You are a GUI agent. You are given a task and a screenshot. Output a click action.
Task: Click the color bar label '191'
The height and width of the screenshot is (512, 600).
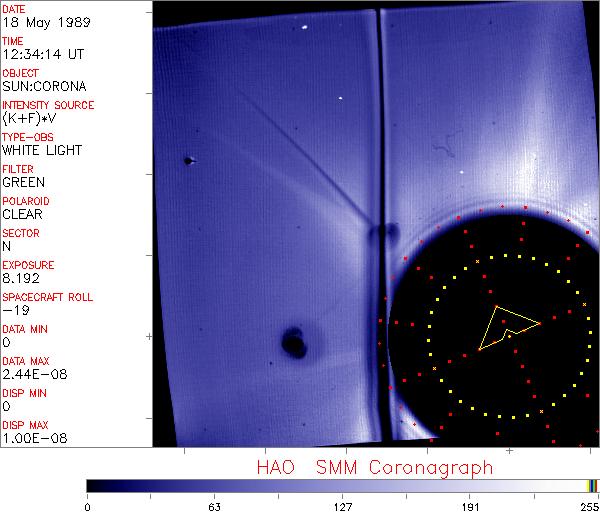coord(470,507)
